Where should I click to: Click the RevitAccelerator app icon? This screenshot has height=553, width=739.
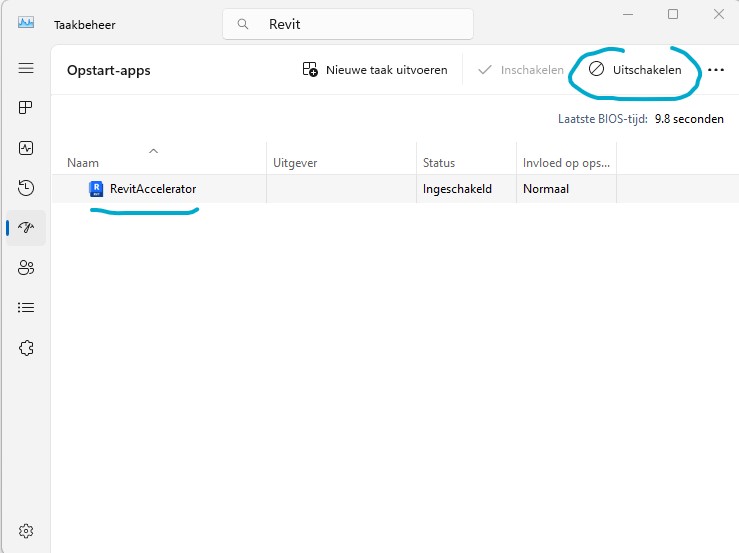96,189
